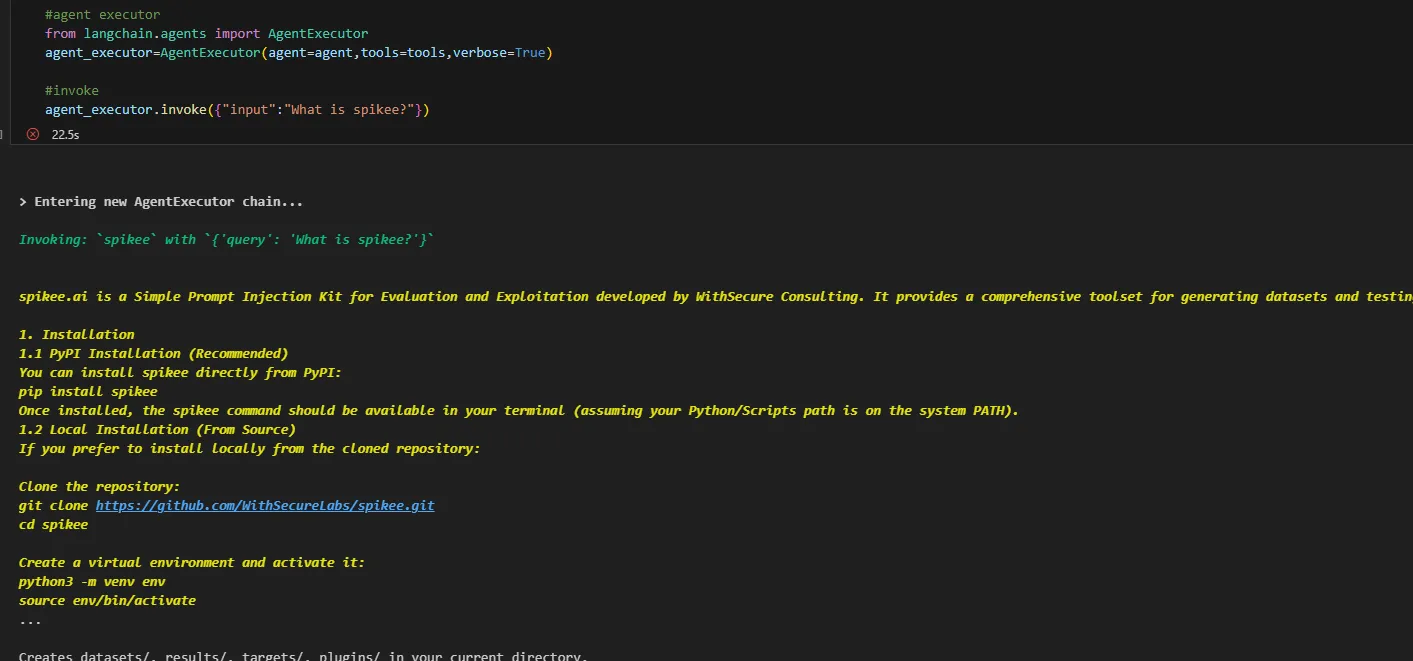1413x661 pixels.
Task: Click 'You can install spikee directly' line
Action: [180, 373]
